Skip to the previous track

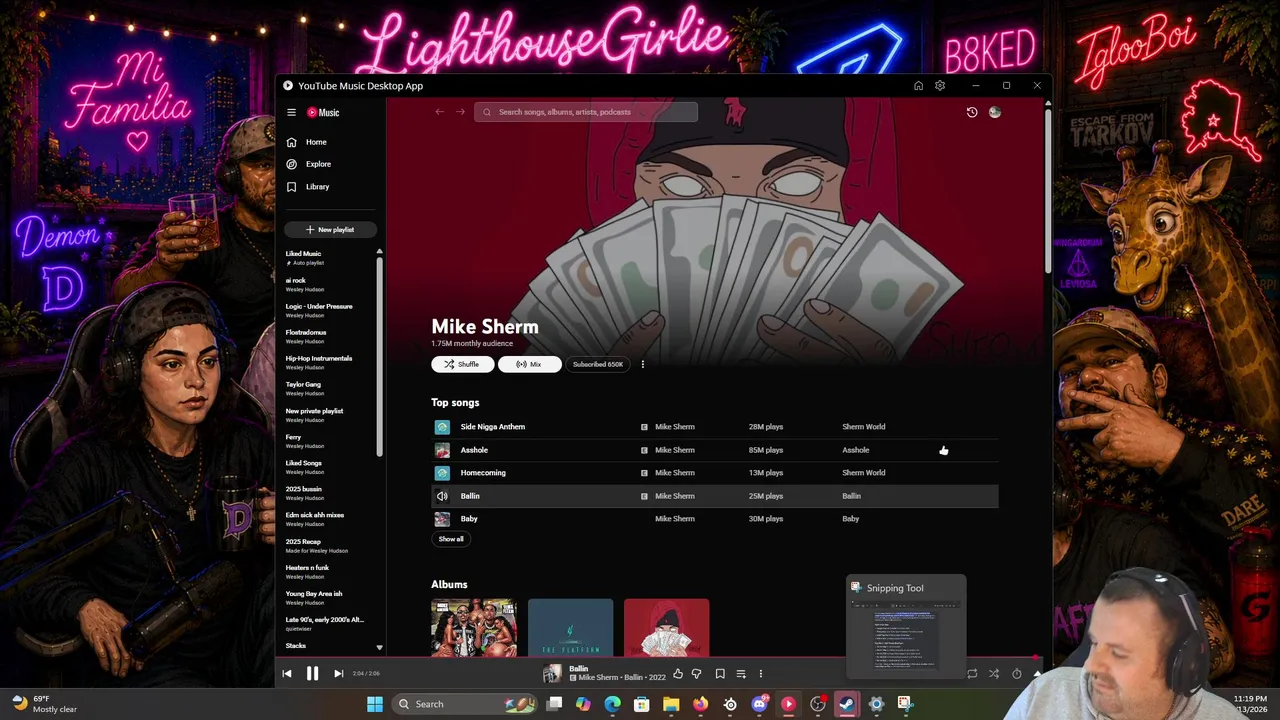pyautogui.click(x=287, y=674)
